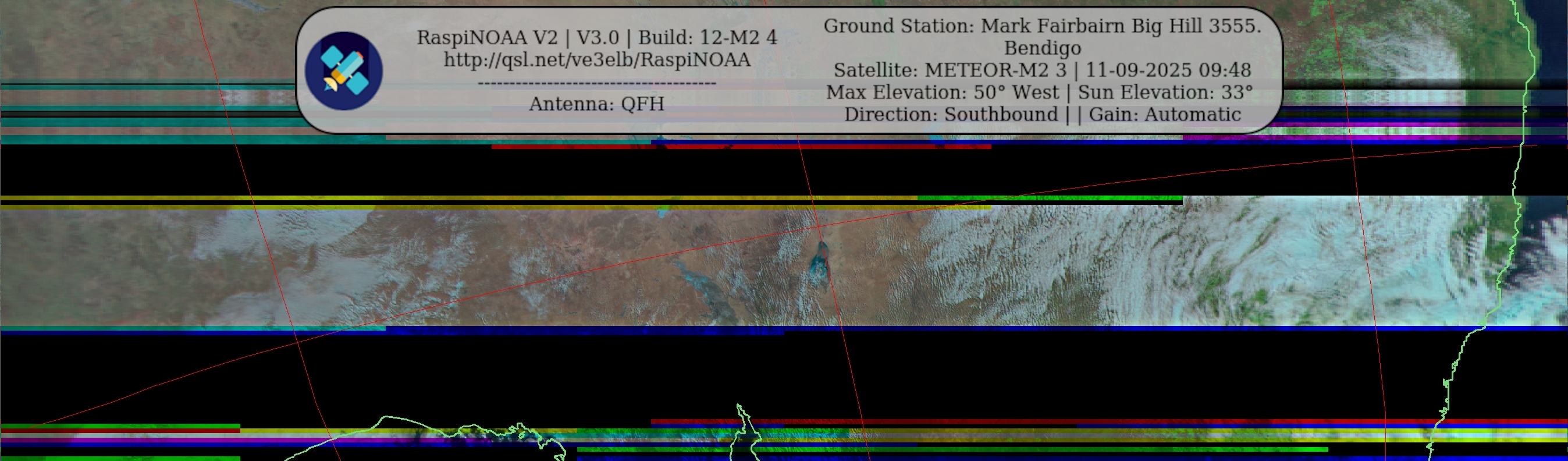The image size is (1568, 461).
Task: Click the RaspiNOAA satellite logo icon
Action: click(343, 70)
